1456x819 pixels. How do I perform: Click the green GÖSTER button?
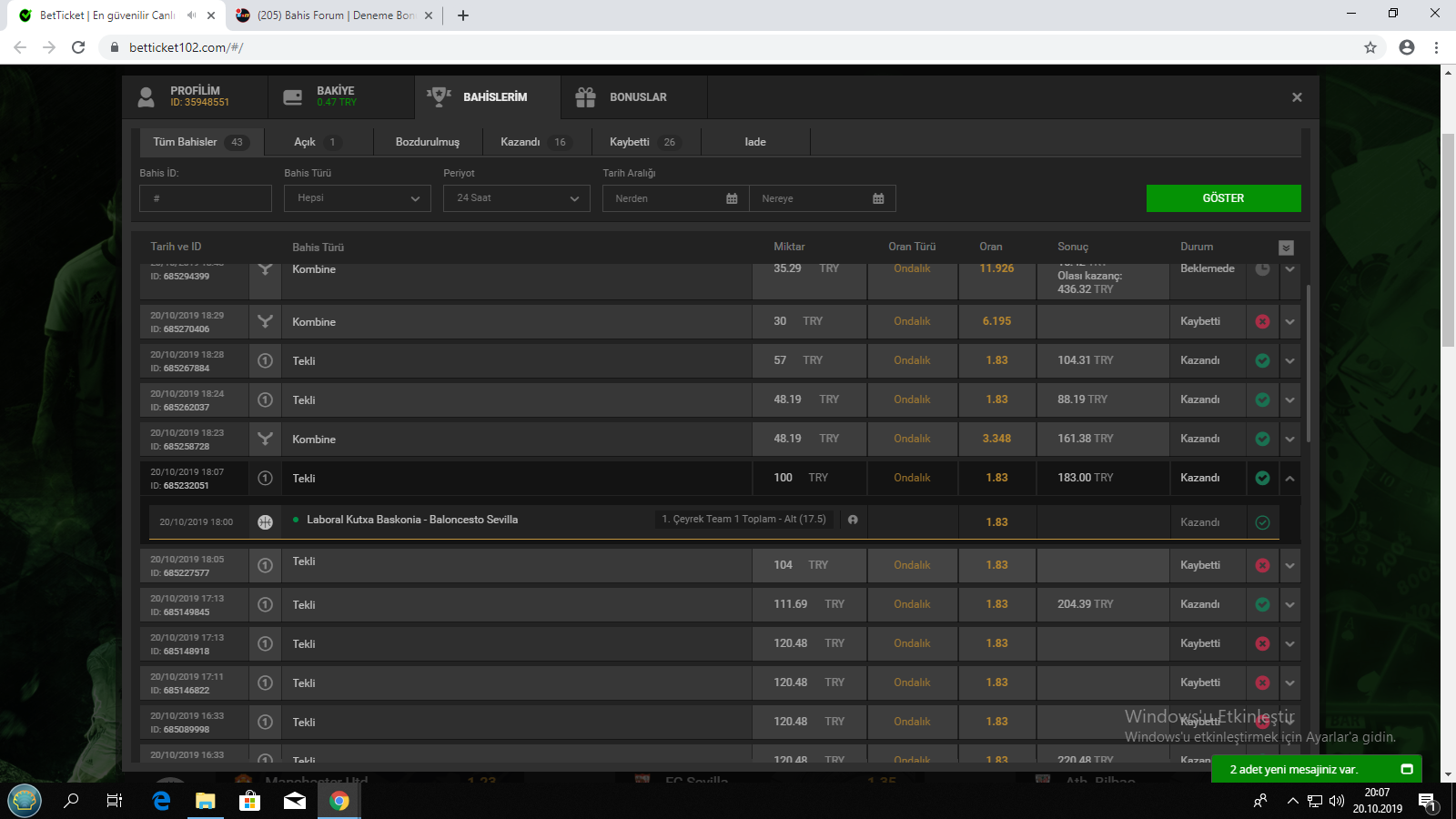[x=1223, y=198]
